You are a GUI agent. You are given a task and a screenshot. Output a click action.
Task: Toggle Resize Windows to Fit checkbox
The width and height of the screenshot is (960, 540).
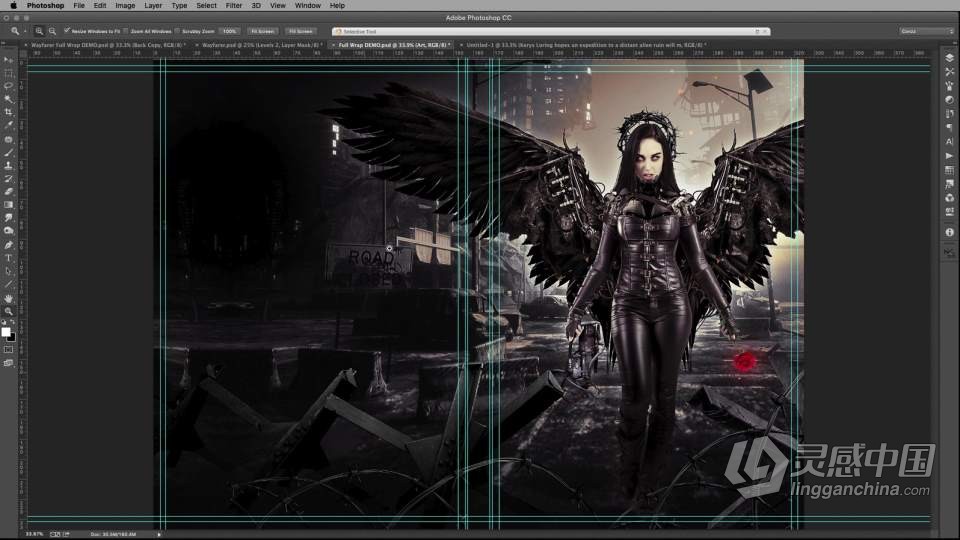click(x=67, y=31)
